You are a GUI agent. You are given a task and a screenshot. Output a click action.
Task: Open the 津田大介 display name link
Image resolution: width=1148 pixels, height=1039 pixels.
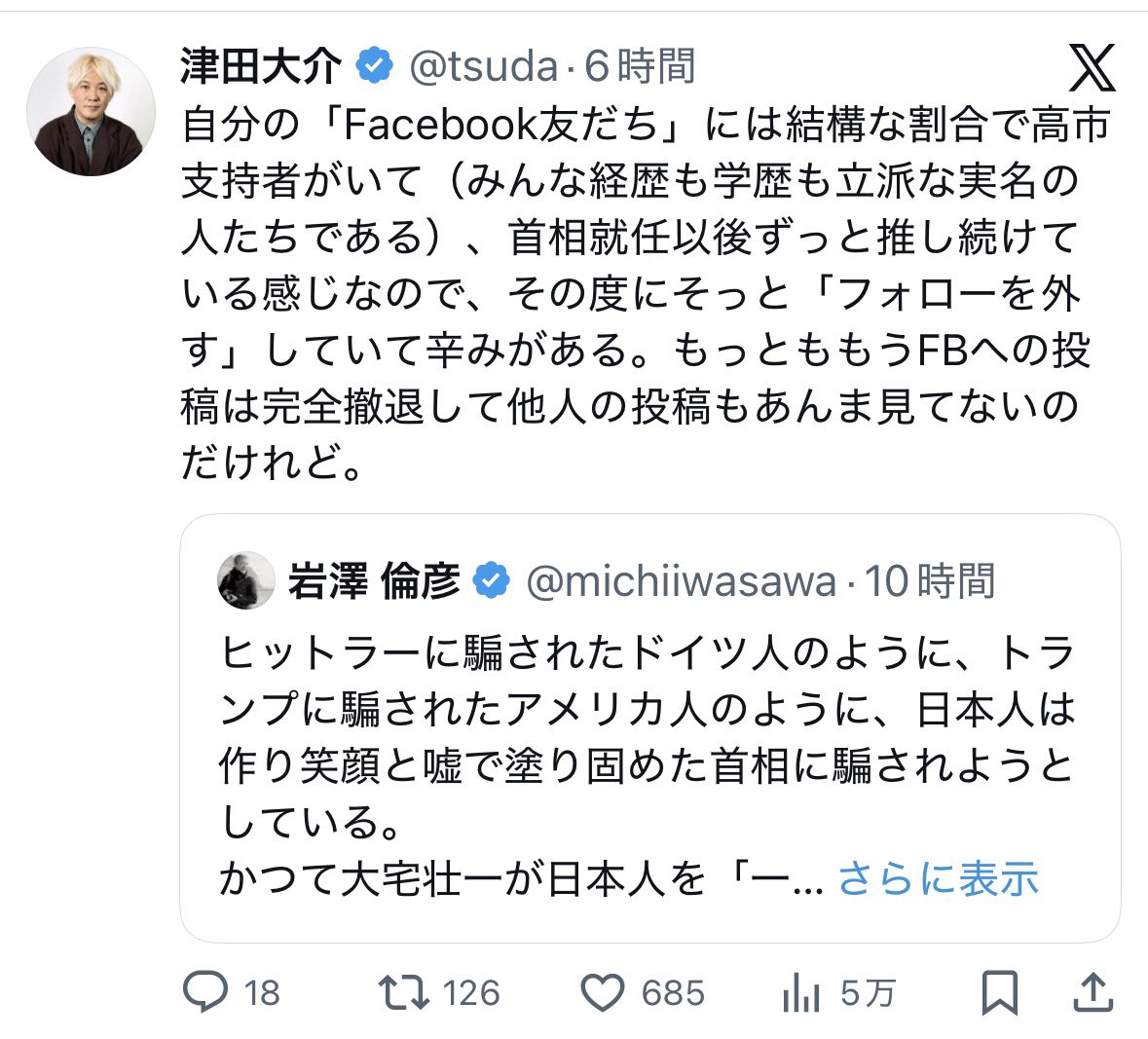tap(261, 67)
